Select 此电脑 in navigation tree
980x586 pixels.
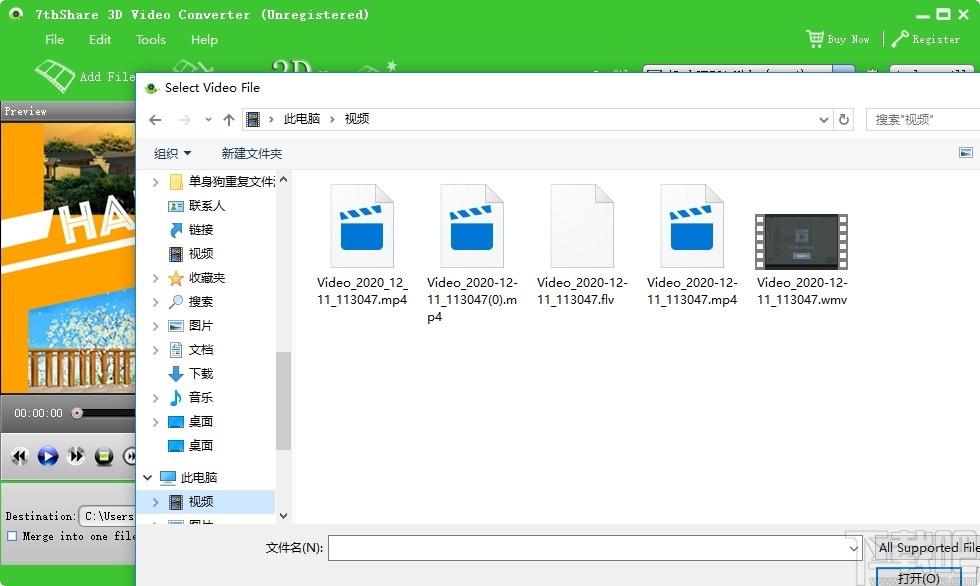point(188,477)
